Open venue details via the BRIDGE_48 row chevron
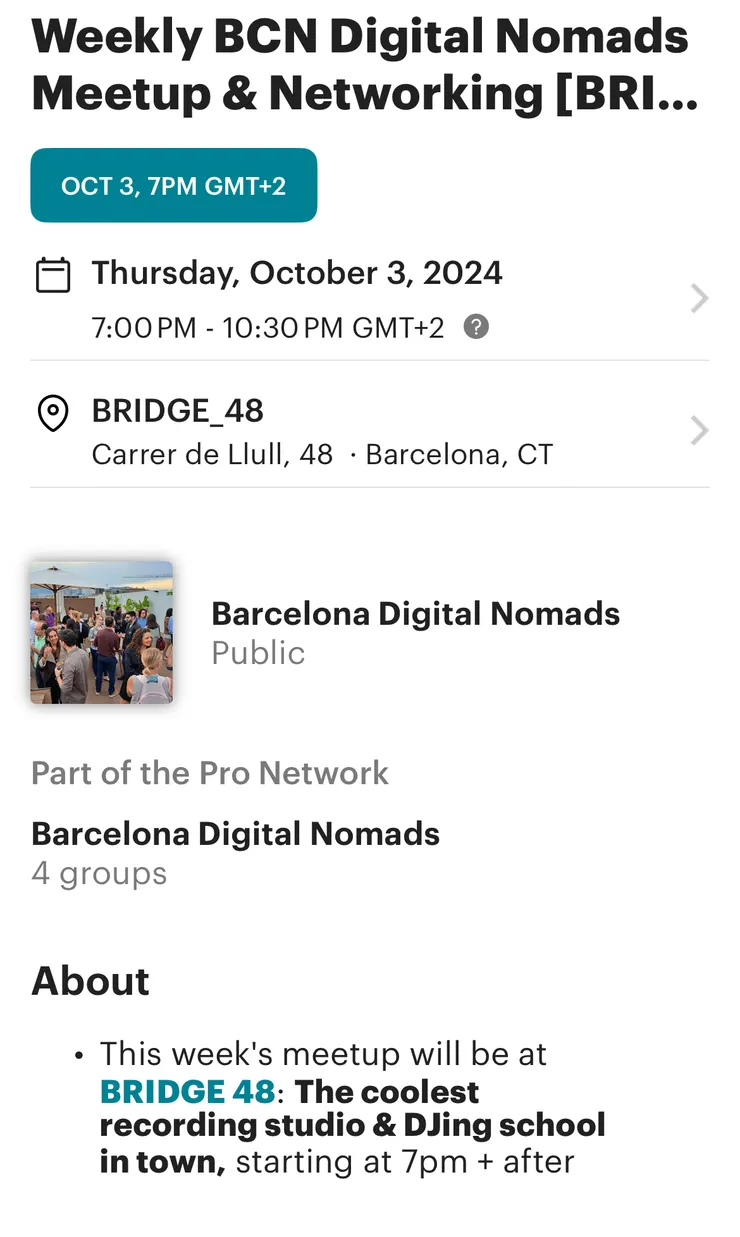740x1237 pixels. [699, 431]
